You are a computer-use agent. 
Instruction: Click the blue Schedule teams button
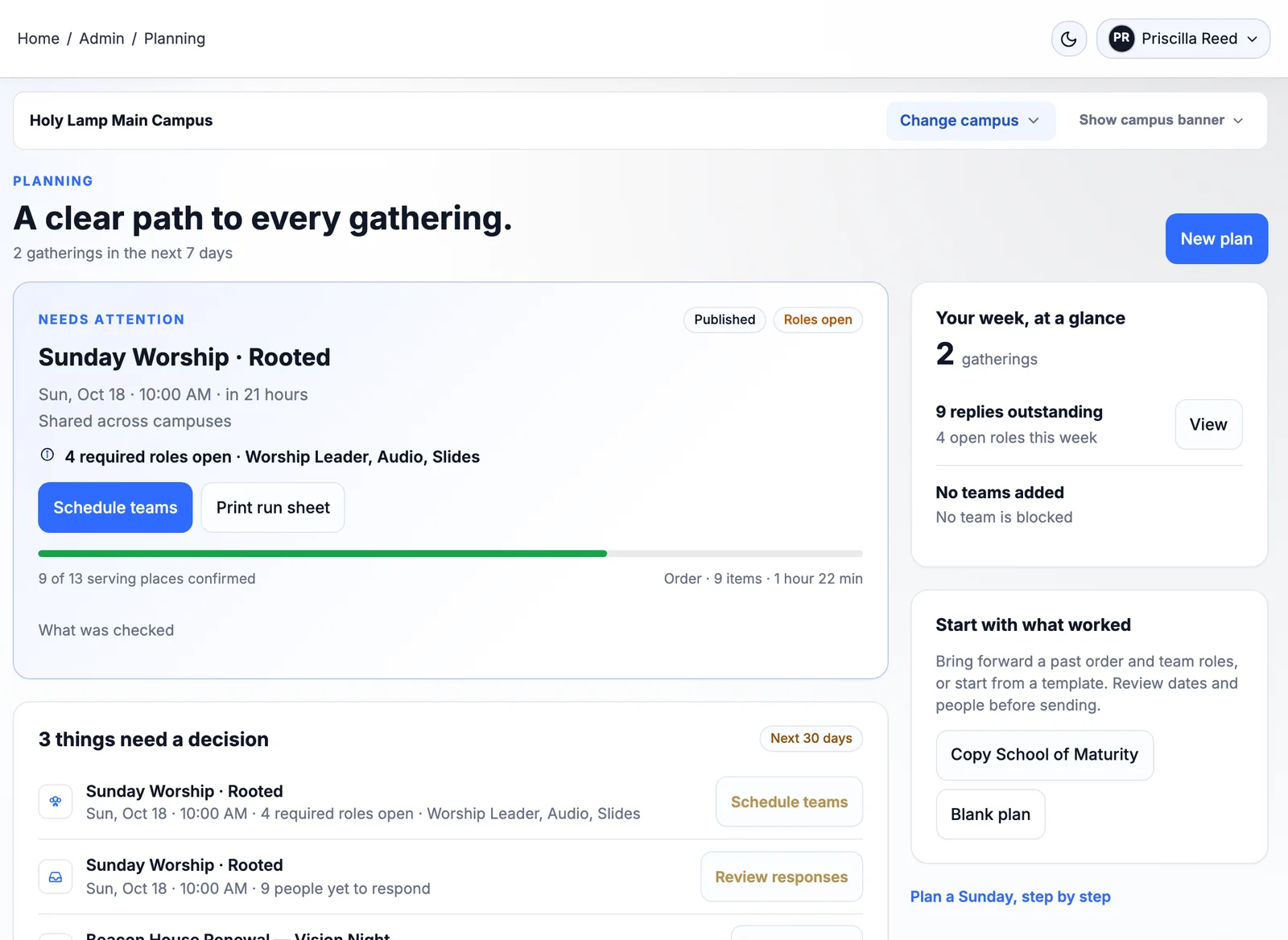point(115,508)
